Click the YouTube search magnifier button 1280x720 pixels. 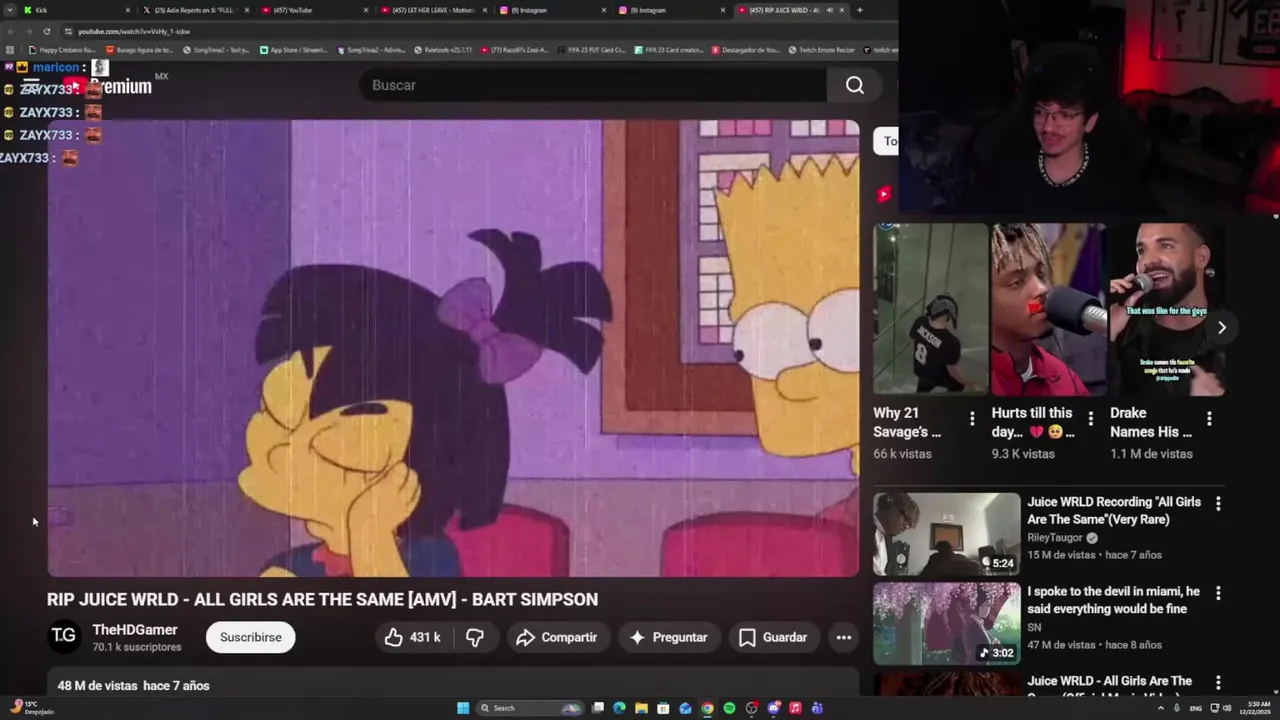click(x=855, y=86)
